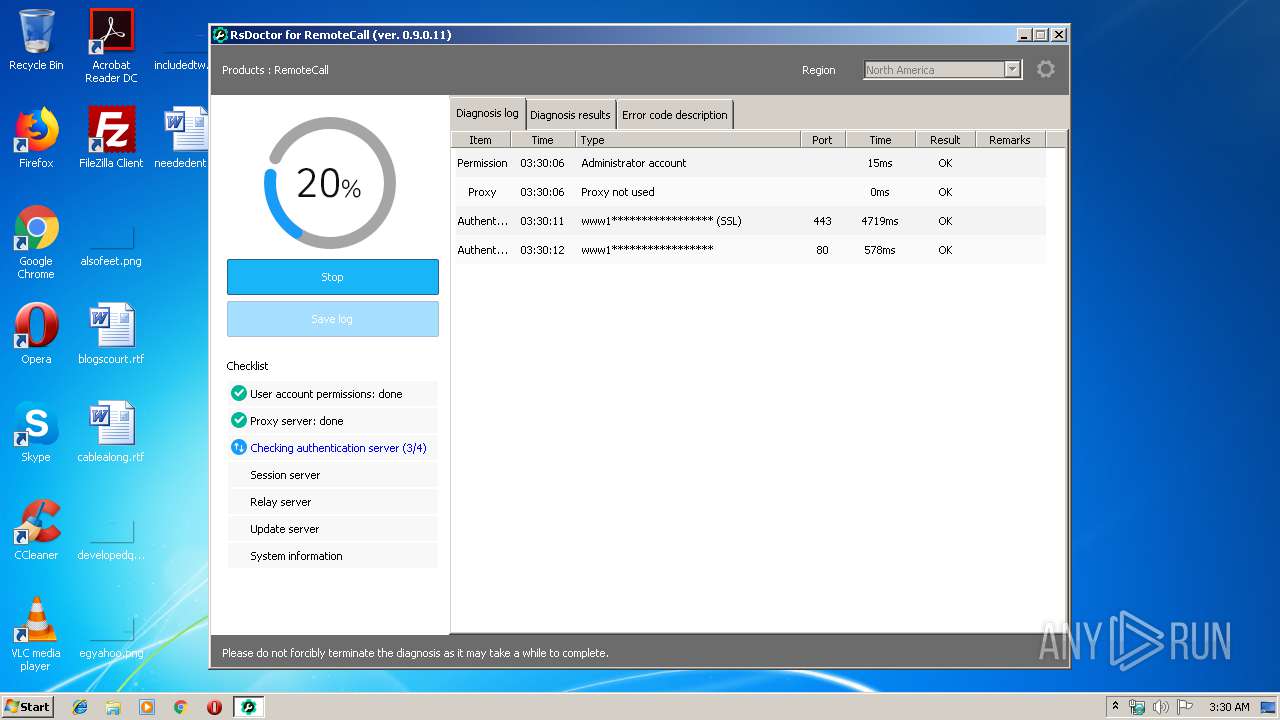Screen dimensions: 1280x720
Task: Select the Relay server checklist item
Action: click(332, 502)
